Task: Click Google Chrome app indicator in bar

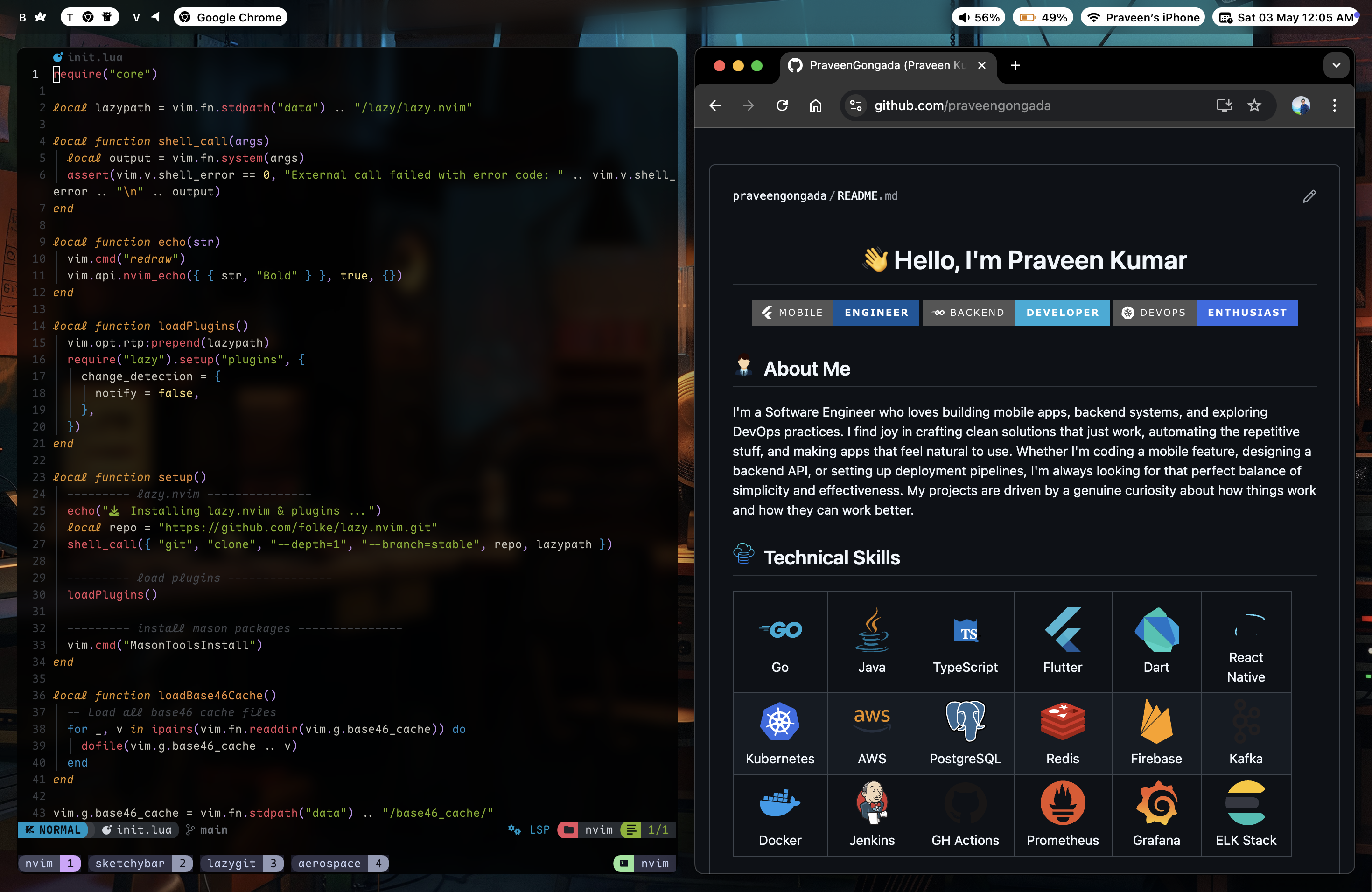Action: click(231, 17)
